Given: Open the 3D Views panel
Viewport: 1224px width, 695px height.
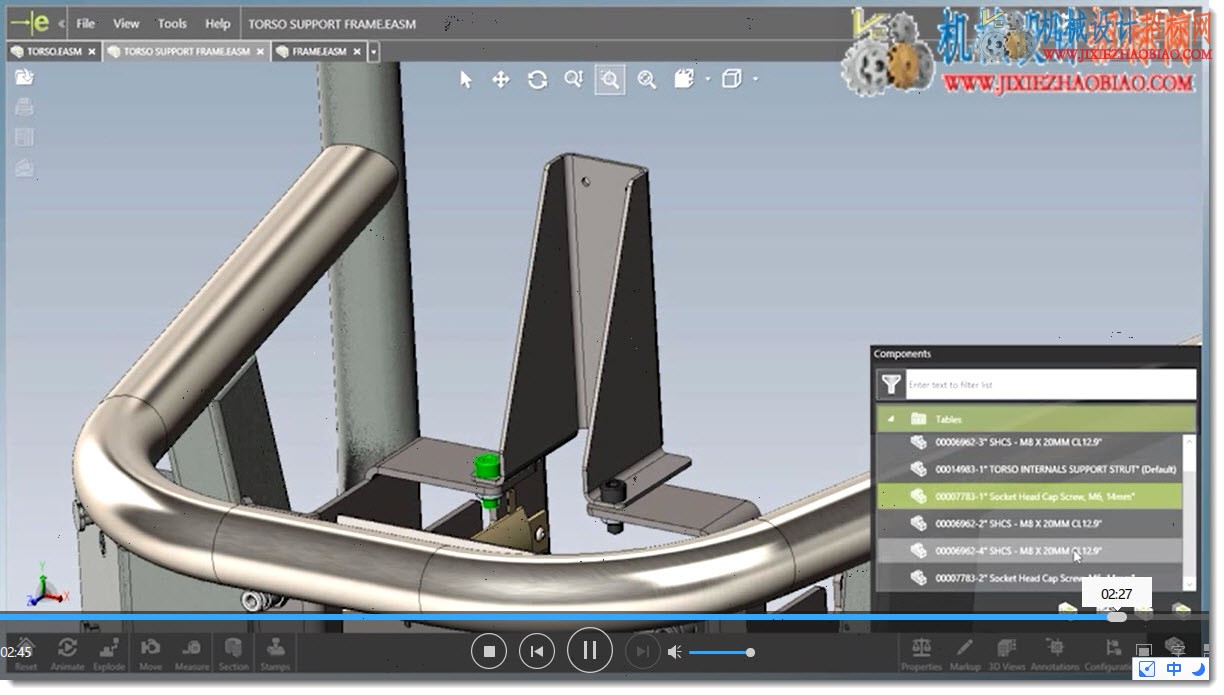Looking at the screenshot, I should pyautogui.click(x=1007, y=654).
